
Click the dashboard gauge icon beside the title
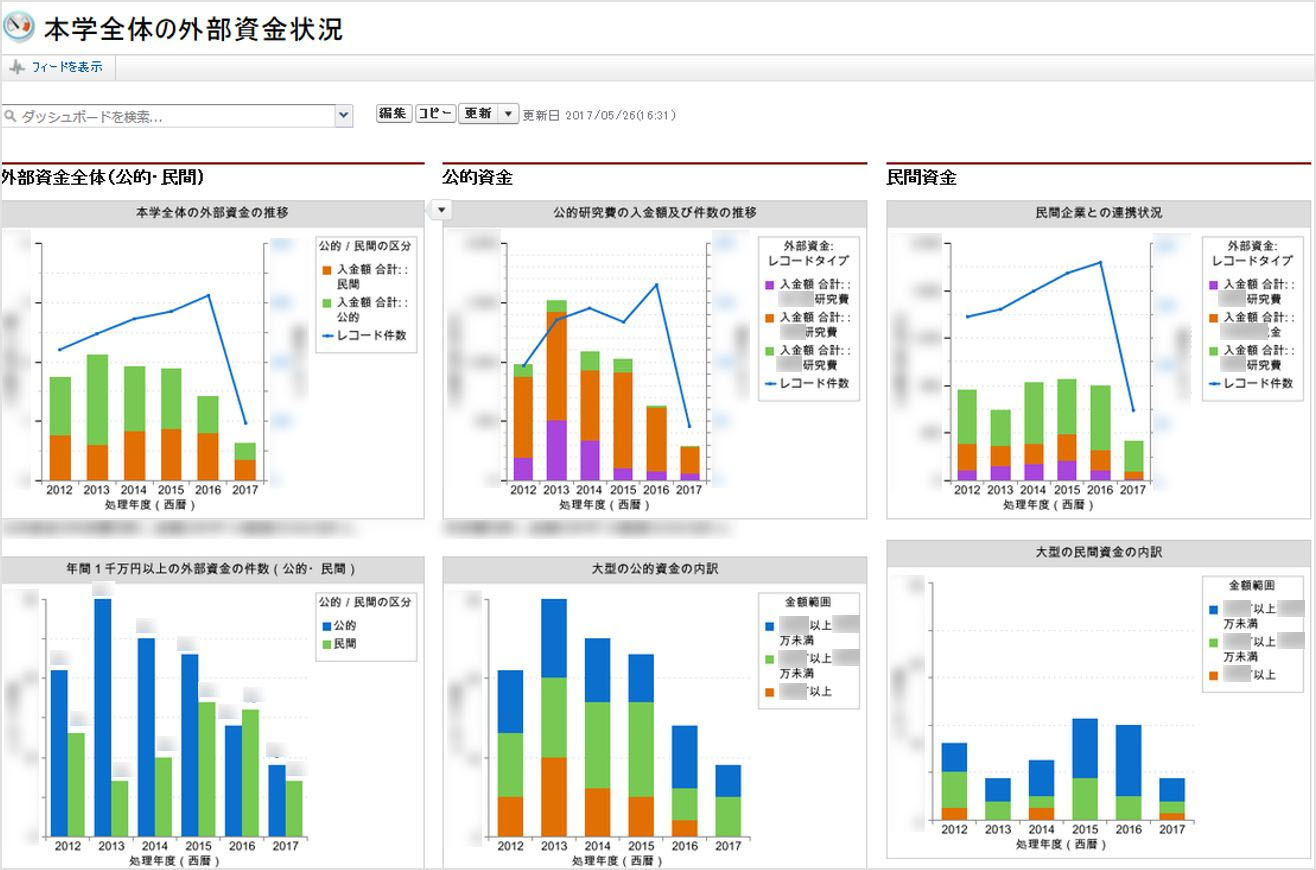point(19,27)
